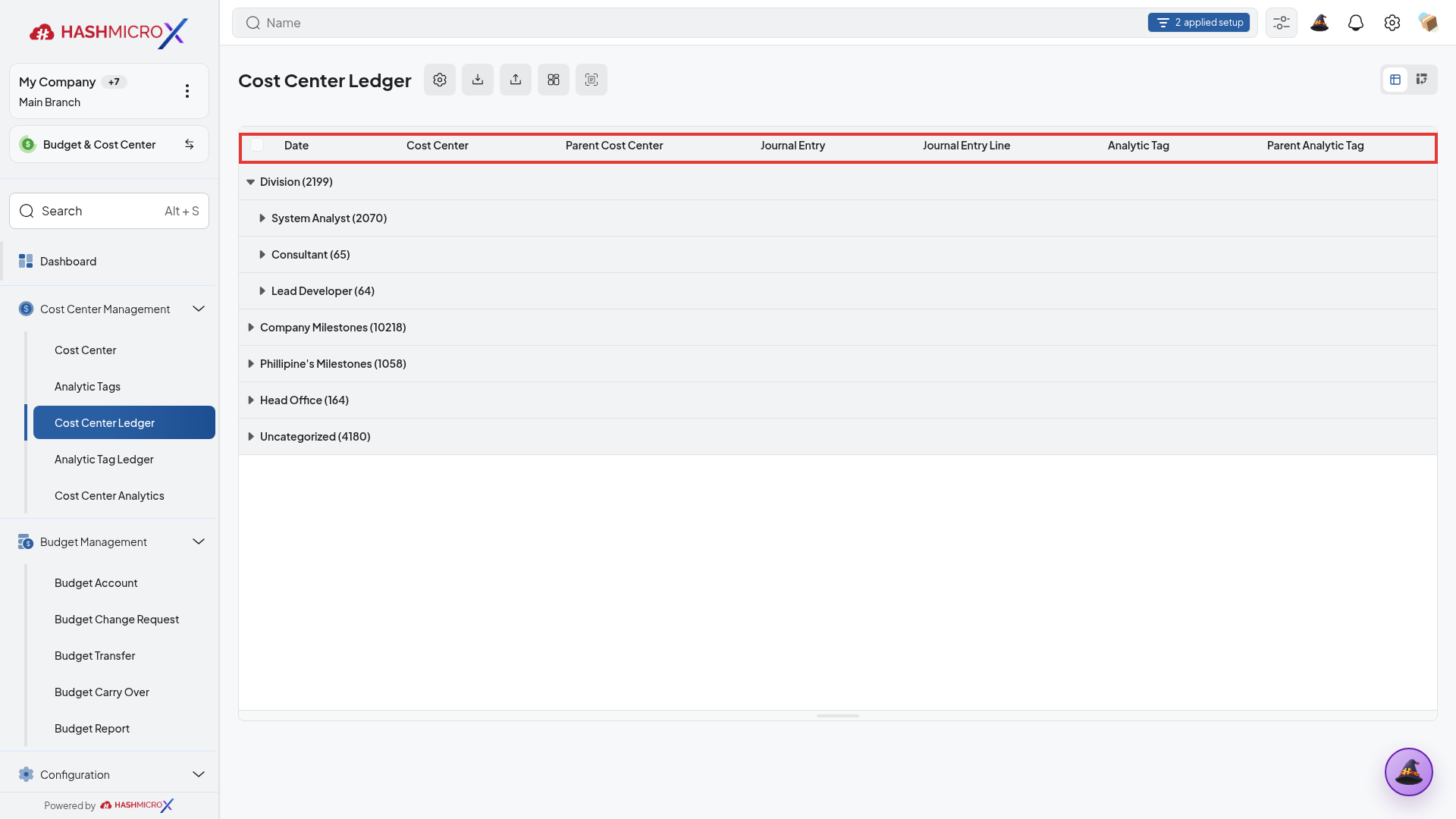Click the scan frame icon in toolbar
Viewport: 1456px width, 819px height.
point(591,80)
